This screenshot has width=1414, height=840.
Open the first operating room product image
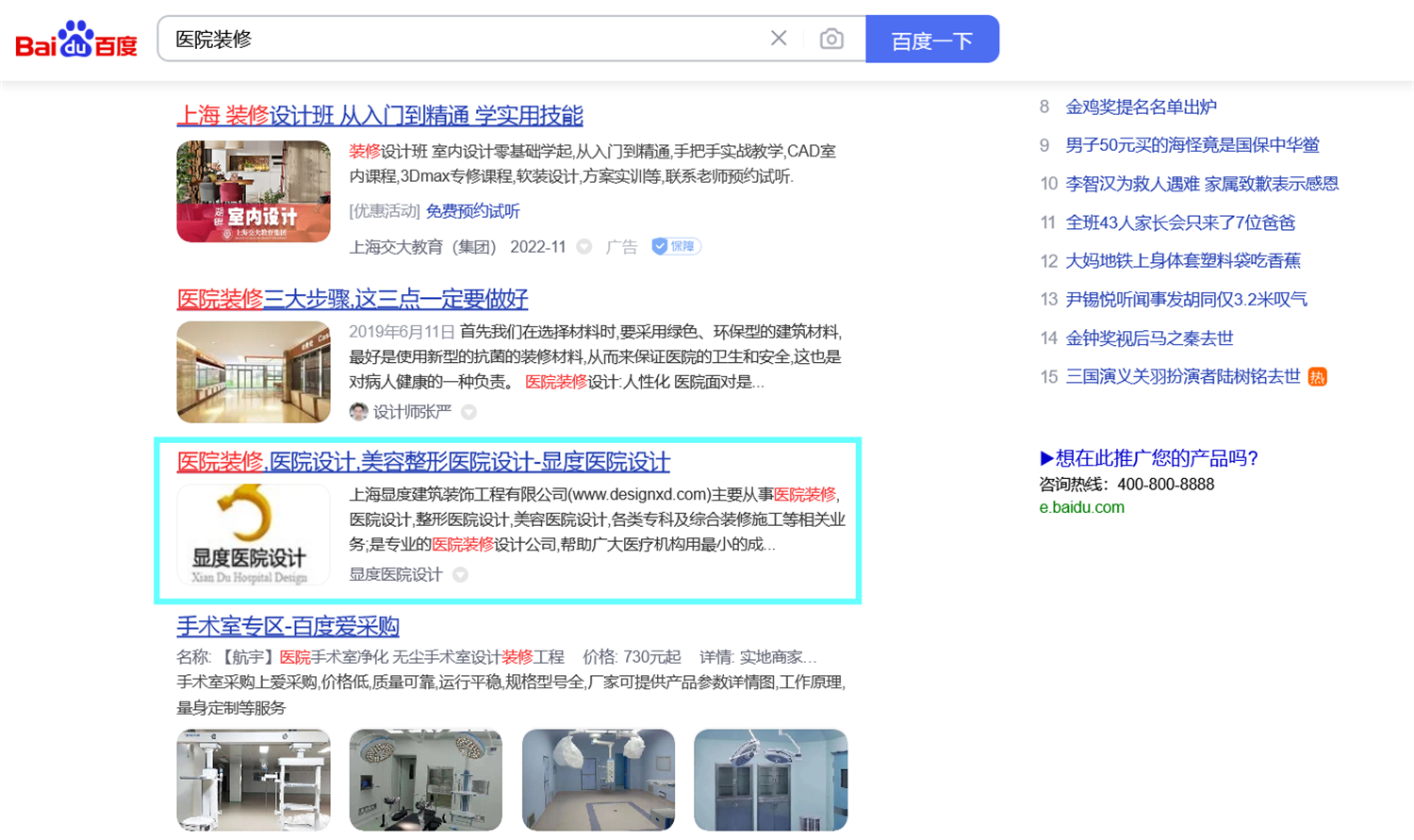tap(254, 780)
